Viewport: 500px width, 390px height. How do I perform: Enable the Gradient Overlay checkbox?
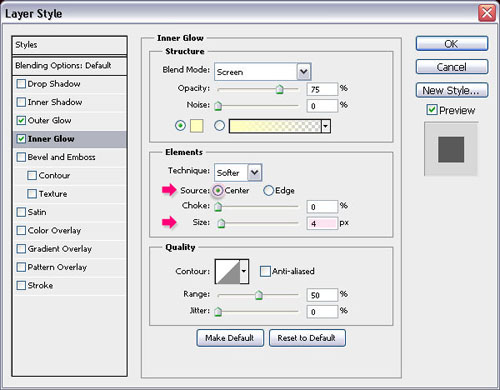(x=21, y=249)
